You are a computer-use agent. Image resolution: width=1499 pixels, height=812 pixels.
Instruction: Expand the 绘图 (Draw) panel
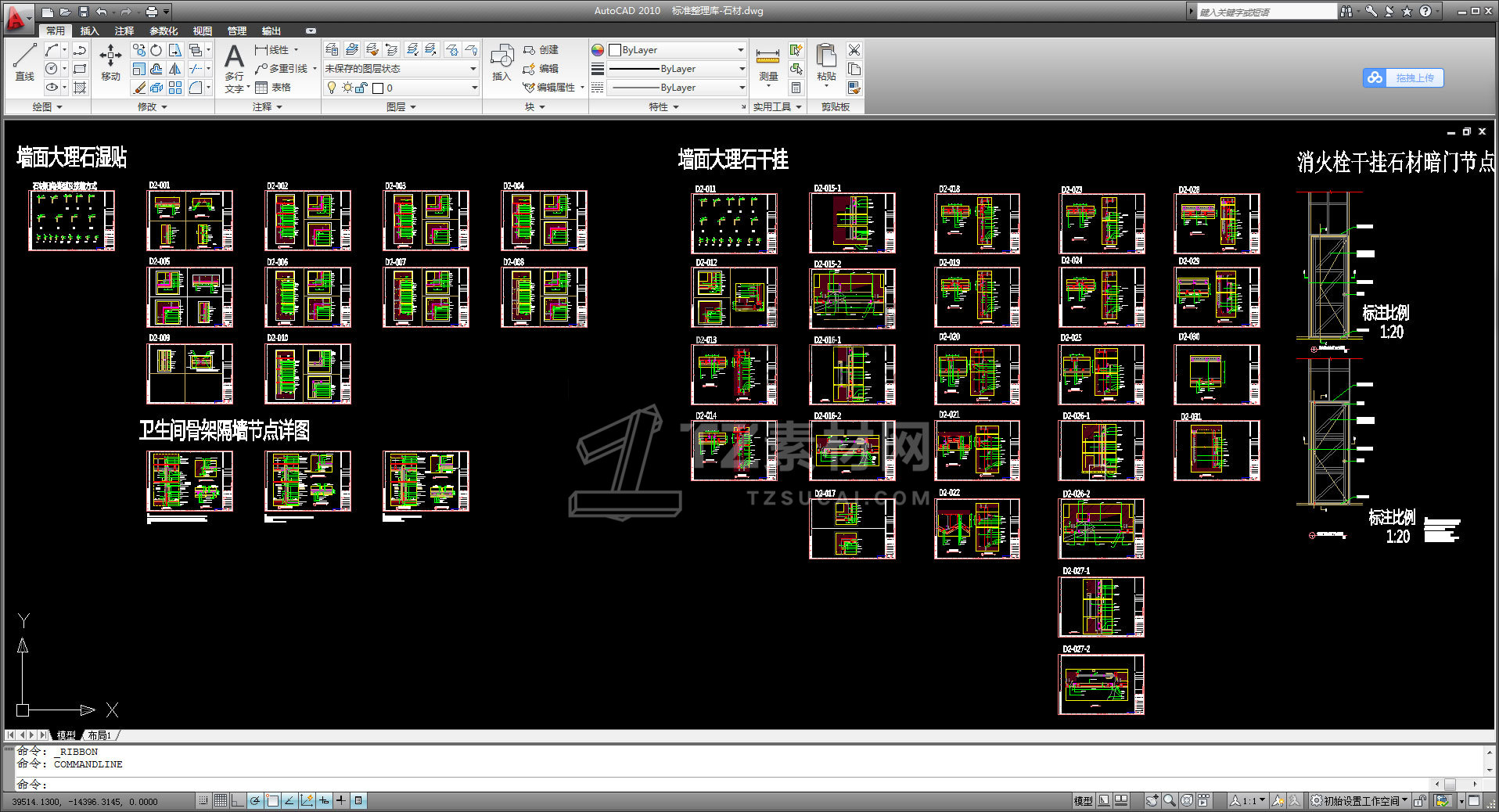click(47, 106)
